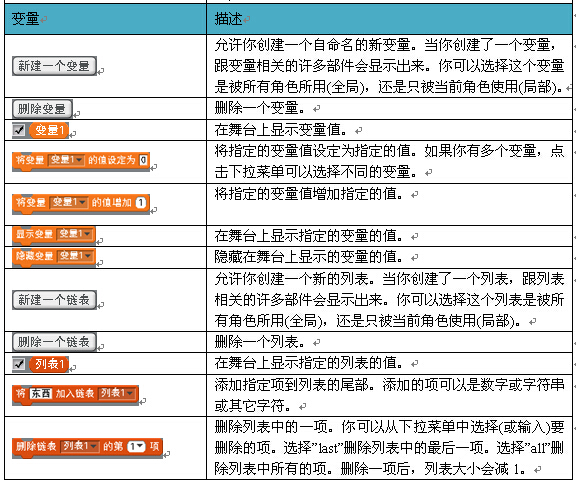The image size is (576, 480).
Task: Click the 描述 column header
Action: (389, 19)
